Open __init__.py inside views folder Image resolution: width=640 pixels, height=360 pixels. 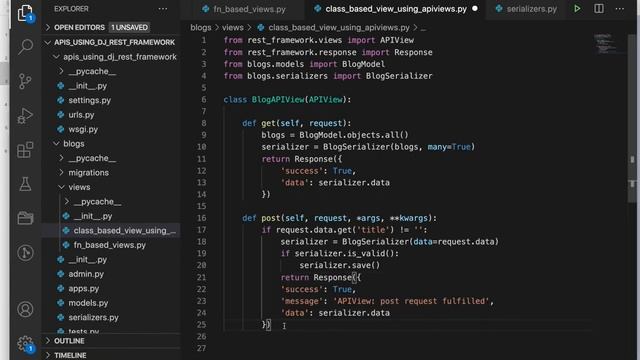tap(93, 216)
